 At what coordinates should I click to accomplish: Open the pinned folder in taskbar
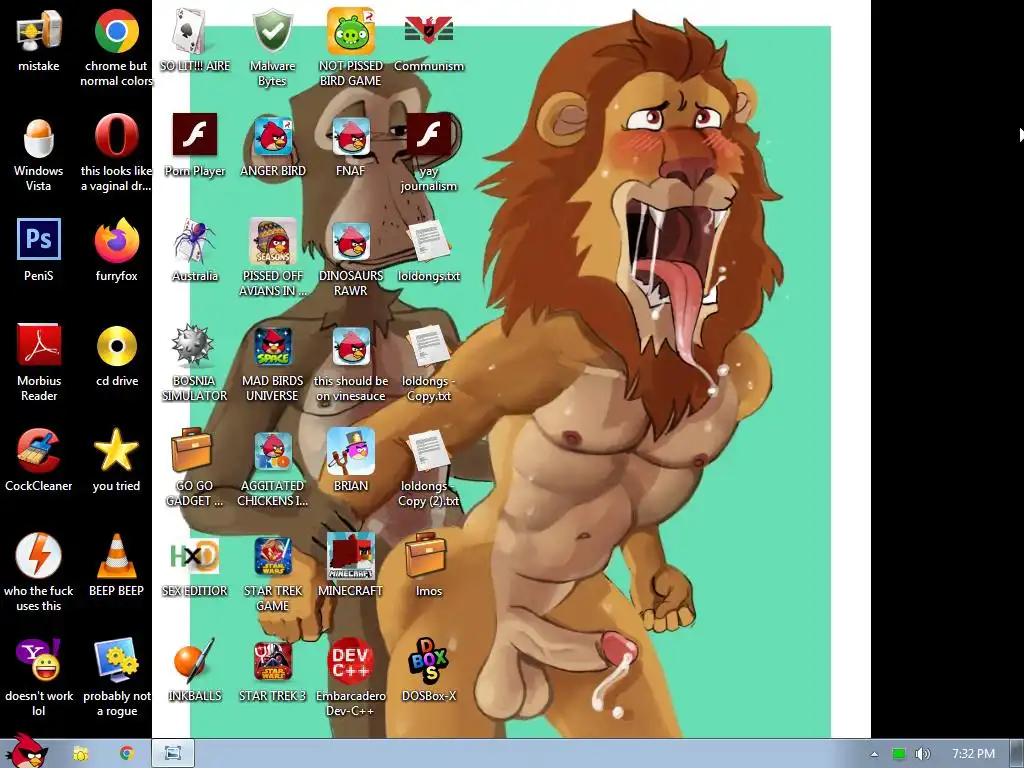pyautogui.click(x=81, y=754)
